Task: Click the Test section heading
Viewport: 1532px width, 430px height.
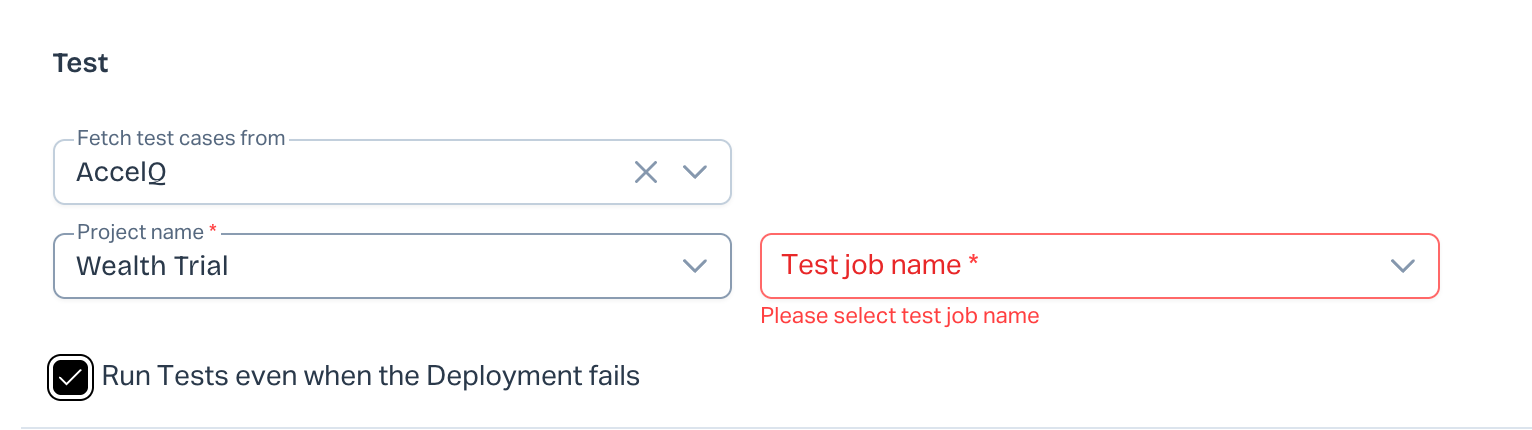Action: [80, 63]
